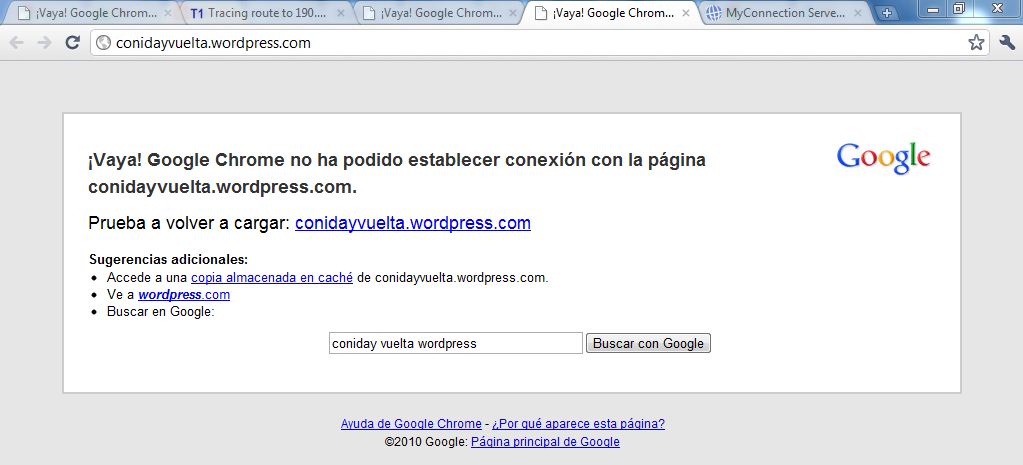Open the wrench settings menu
Screen dimensions: 1023x465
1007,43
